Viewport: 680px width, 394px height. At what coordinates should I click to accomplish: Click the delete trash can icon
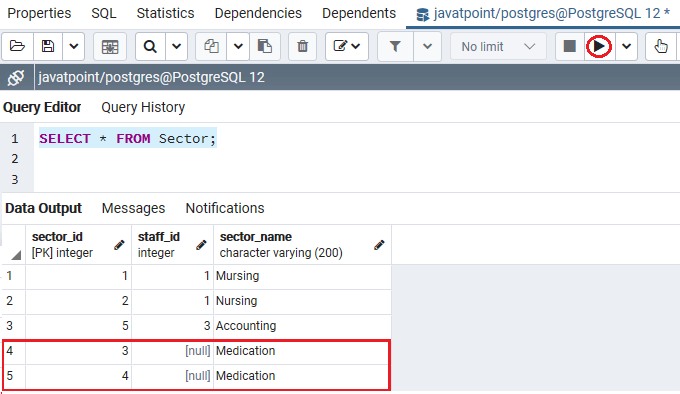click(302, 46)
